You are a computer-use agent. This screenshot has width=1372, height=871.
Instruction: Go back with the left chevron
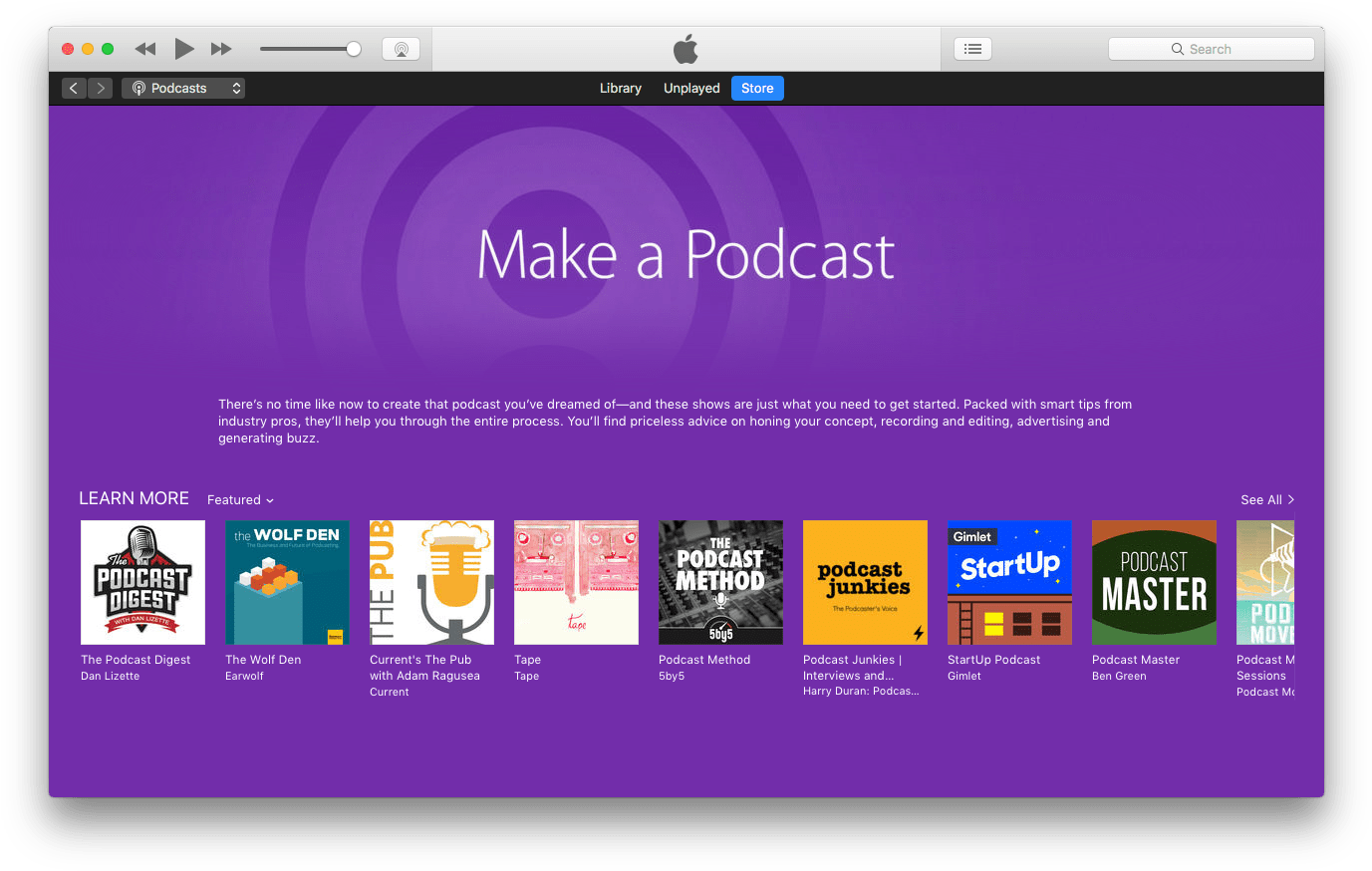(74, 88)
